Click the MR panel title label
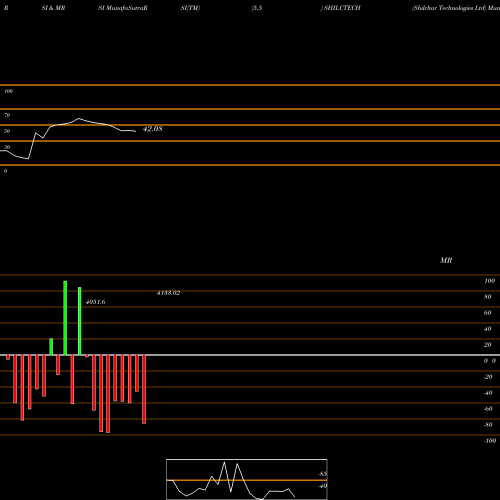Viewport: 500px width, 500px height. point(446,260)
